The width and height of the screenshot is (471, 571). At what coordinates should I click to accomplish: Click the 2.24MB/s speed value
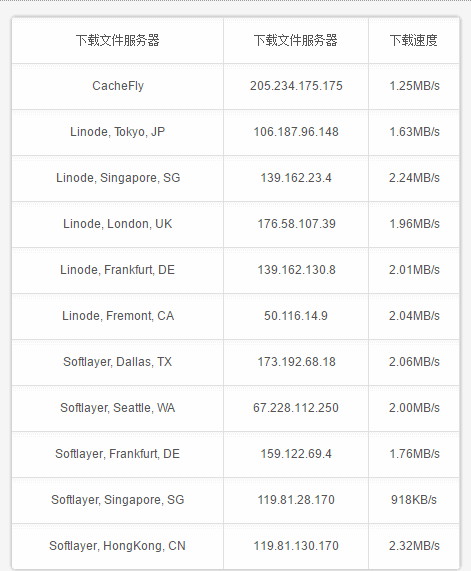414,178
